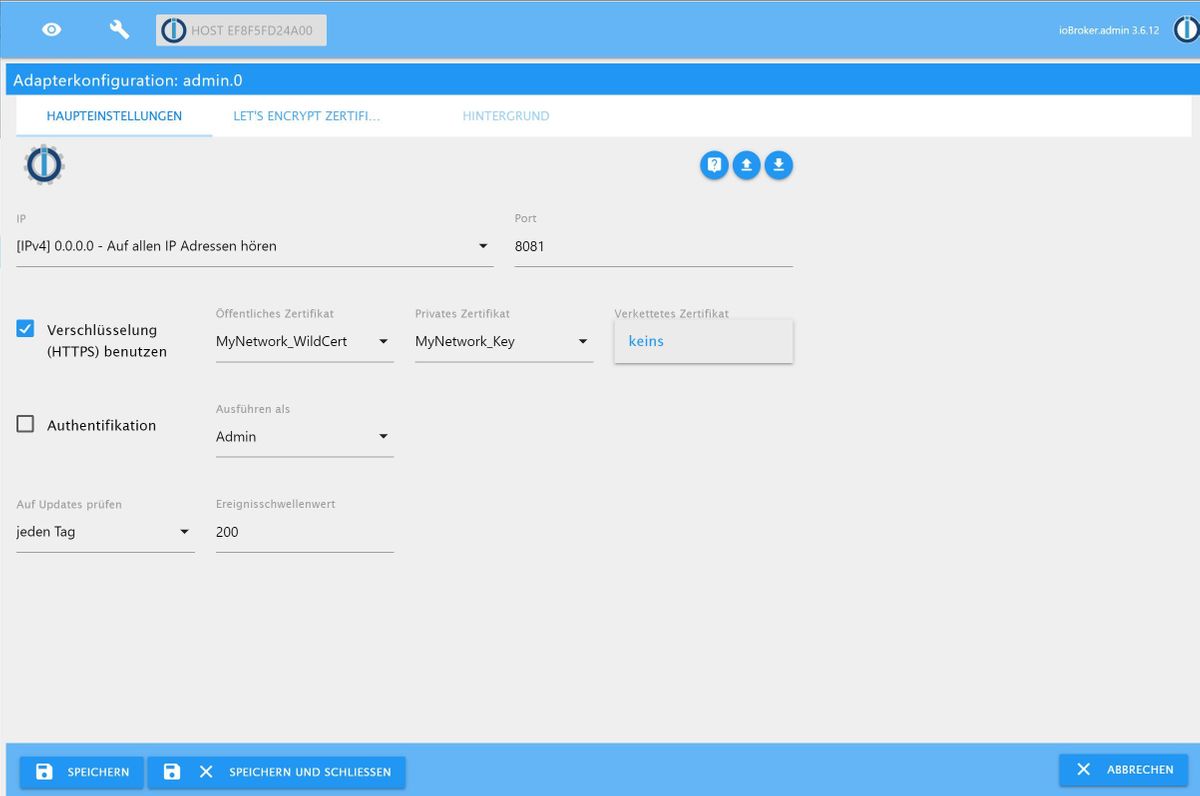This screenshot has height=796, width=1200.
Task: Open Privates Zertifikat dropdown
Action: [504, 341]
